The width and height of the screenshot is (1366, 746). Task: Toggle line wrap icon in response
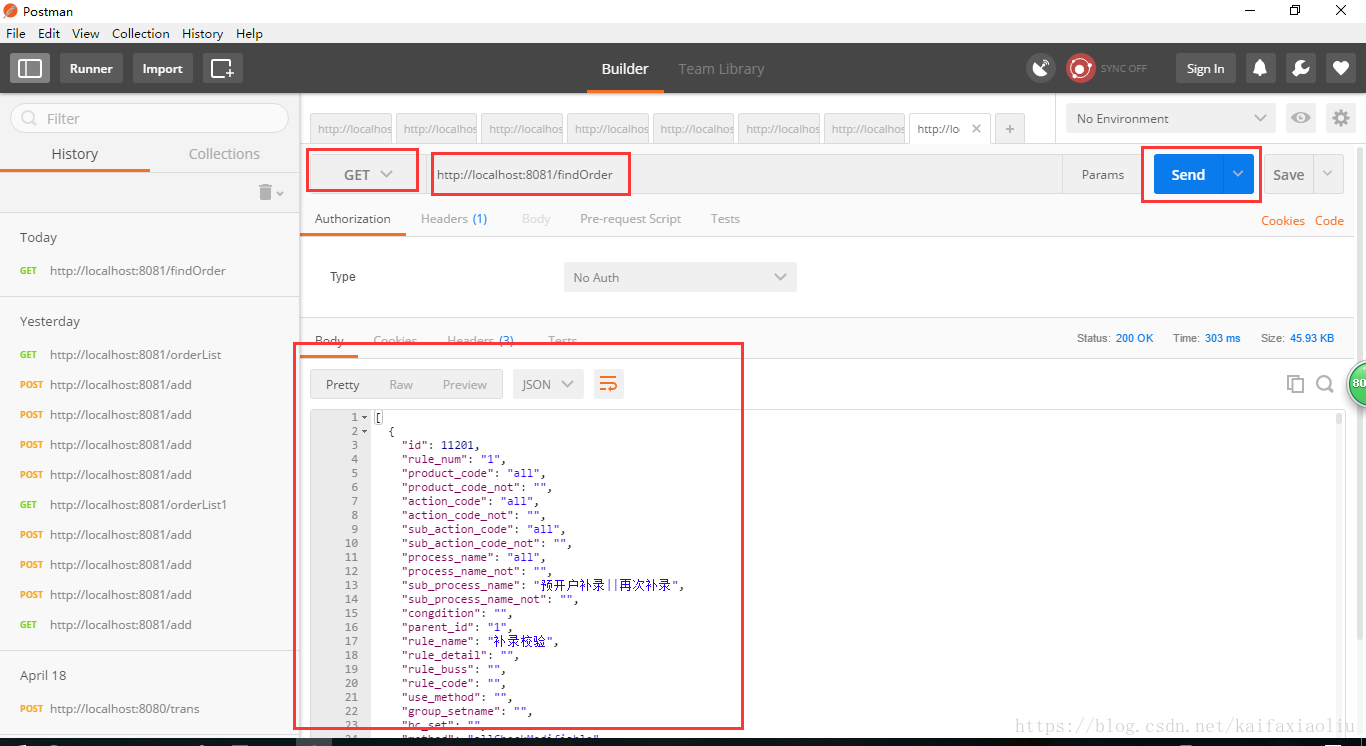[x=608, y=384]
